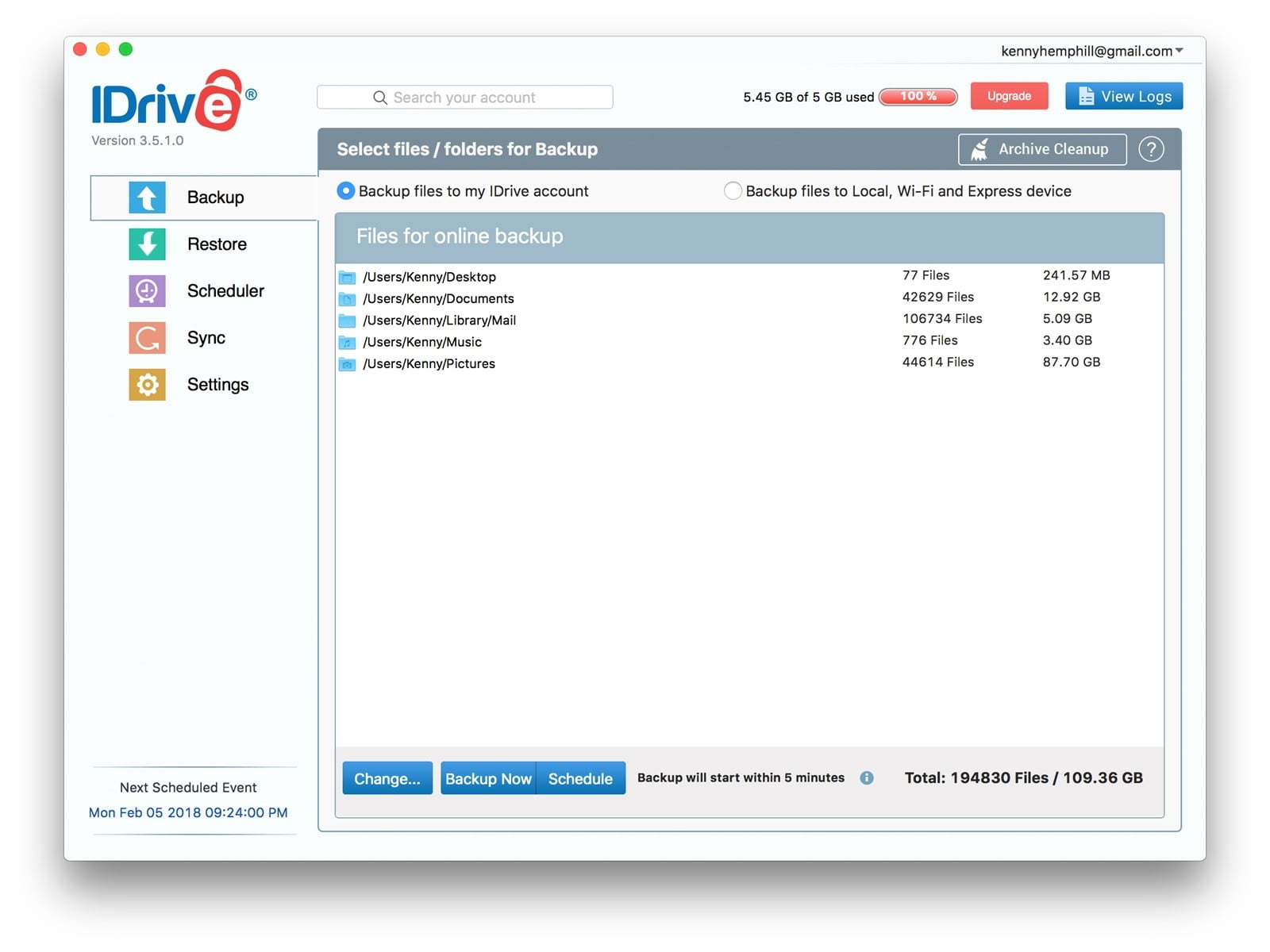Click the Upgrade button
1270x952 pixels.
pyautogui.click(x=1009, y=96)
